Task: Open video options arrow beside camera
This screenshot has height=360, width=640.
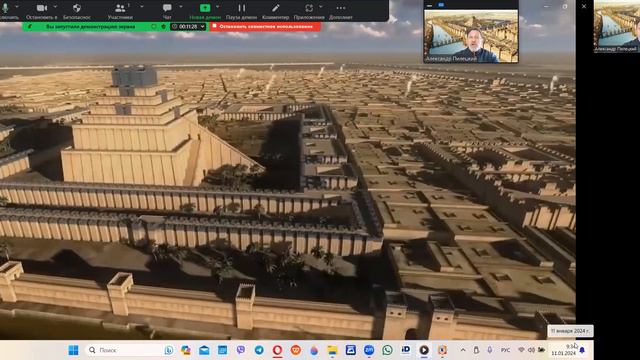Action: point(55,7)
